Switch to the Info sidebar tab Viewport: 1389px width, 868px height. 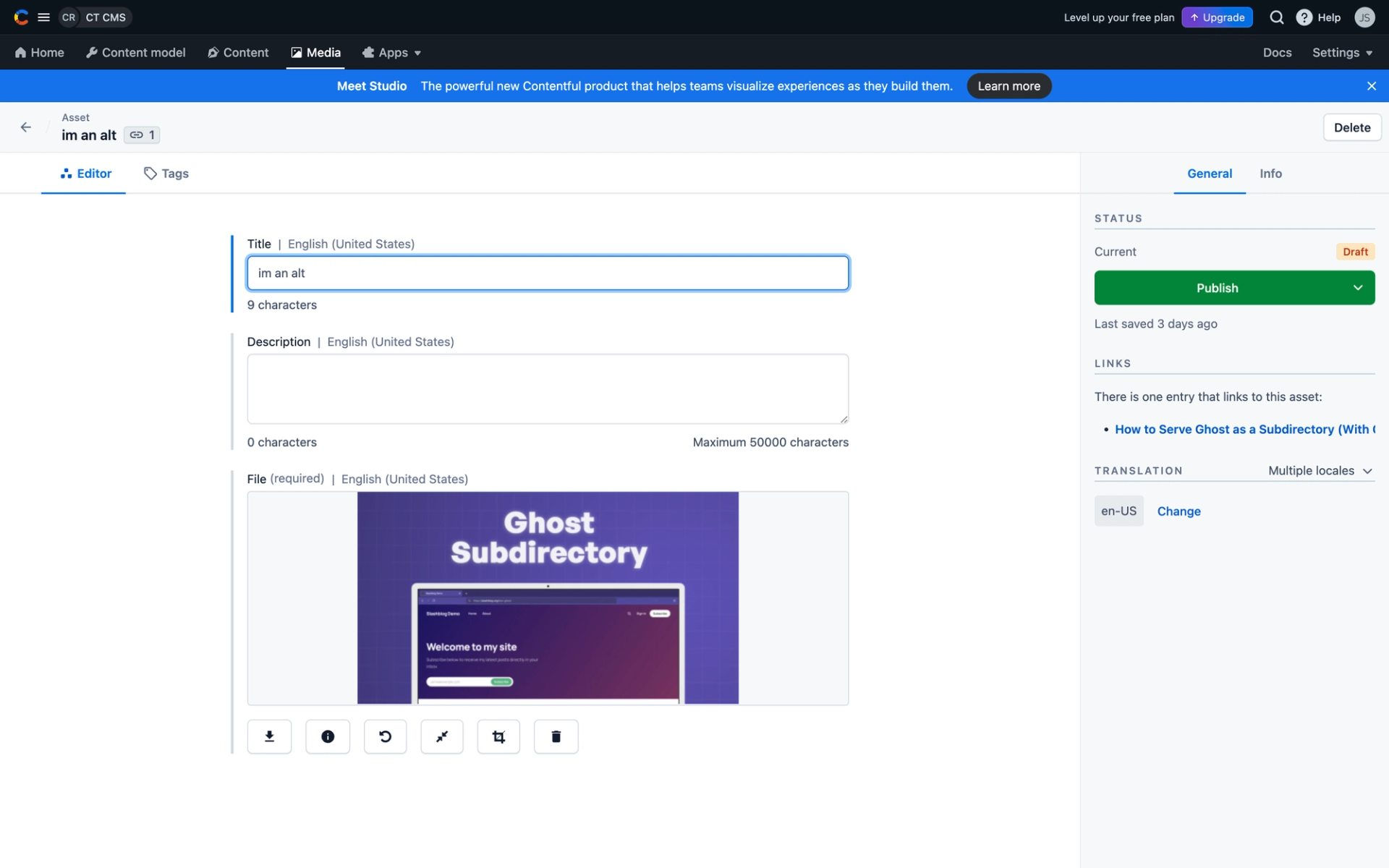(1270, 174)
